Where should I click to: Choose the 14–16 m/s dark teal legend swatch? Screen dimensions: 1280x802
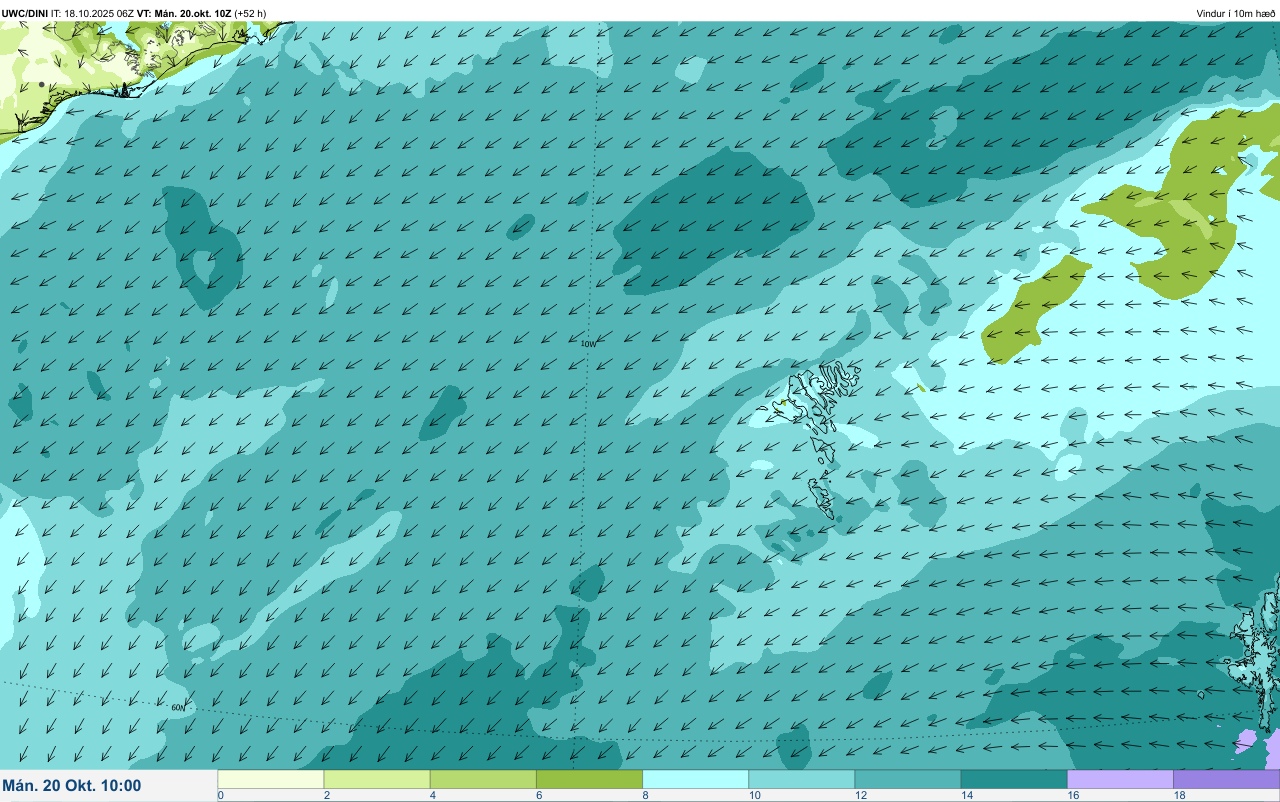click(1014, 779)
